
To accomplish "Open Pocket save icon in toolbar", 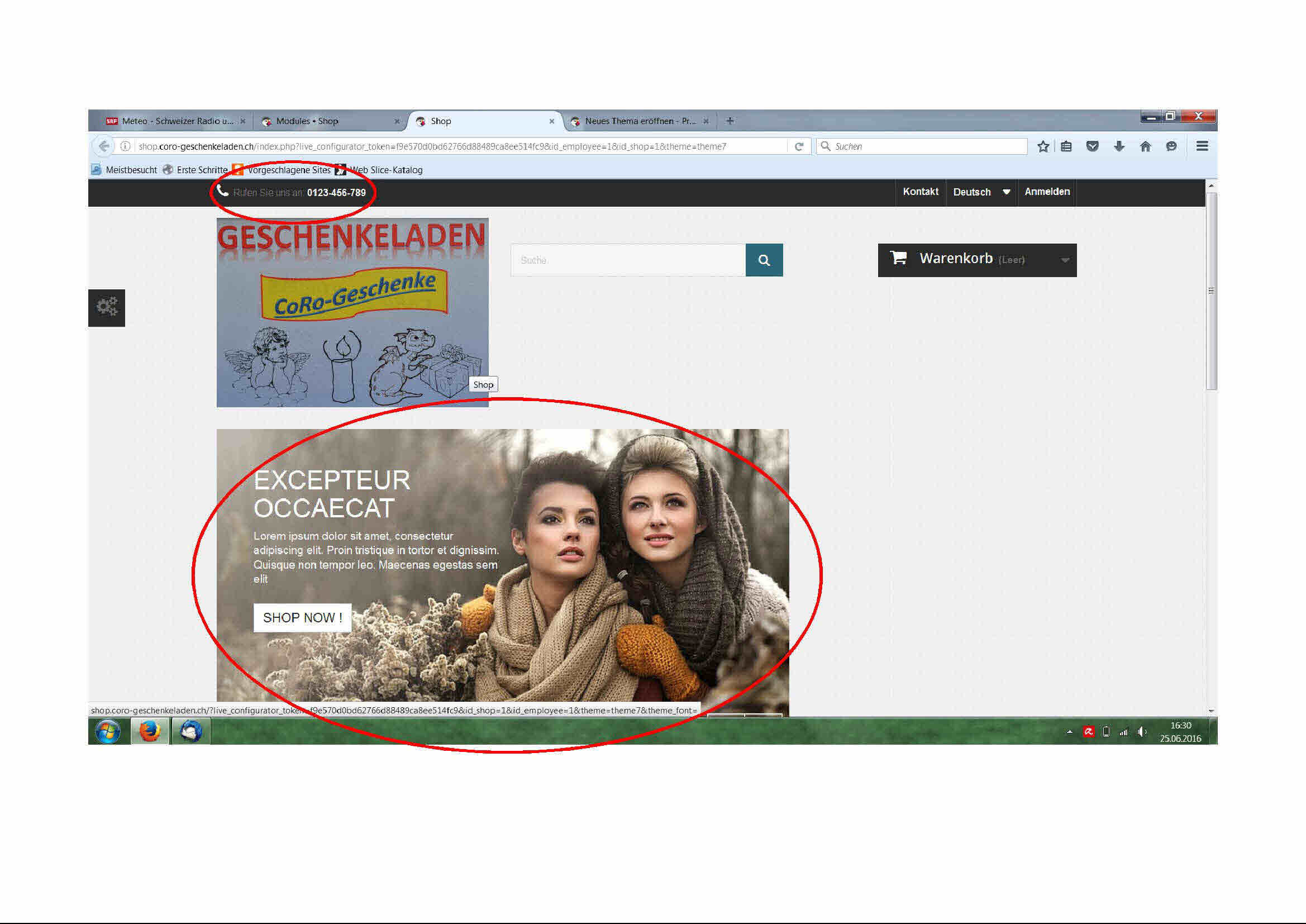I will coord(1092,147).
